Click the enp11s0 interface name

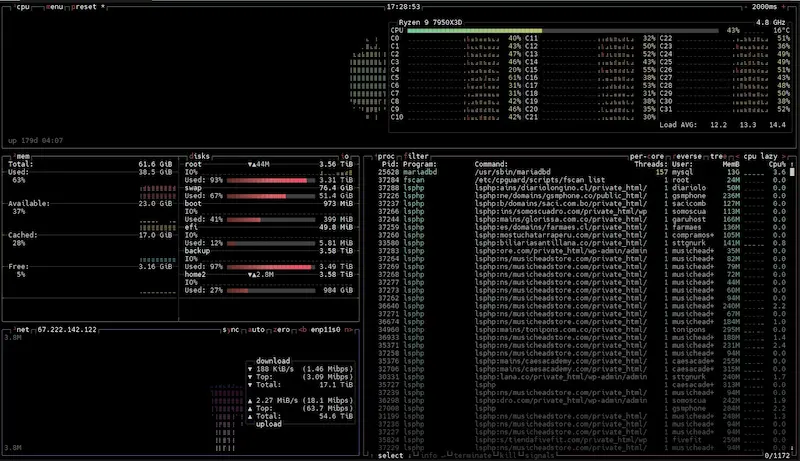pyautogui.click(x=326, y=329)
